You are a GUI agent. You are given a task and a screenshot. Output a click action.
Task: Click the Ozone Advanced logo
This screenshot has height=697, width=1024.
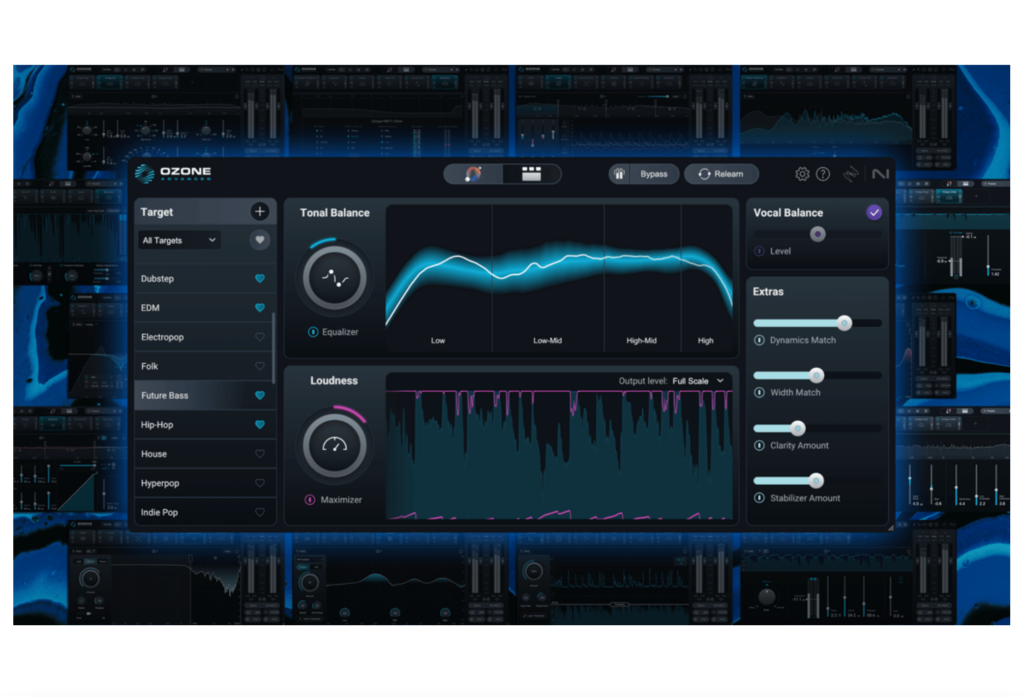(x=173, y=174)
